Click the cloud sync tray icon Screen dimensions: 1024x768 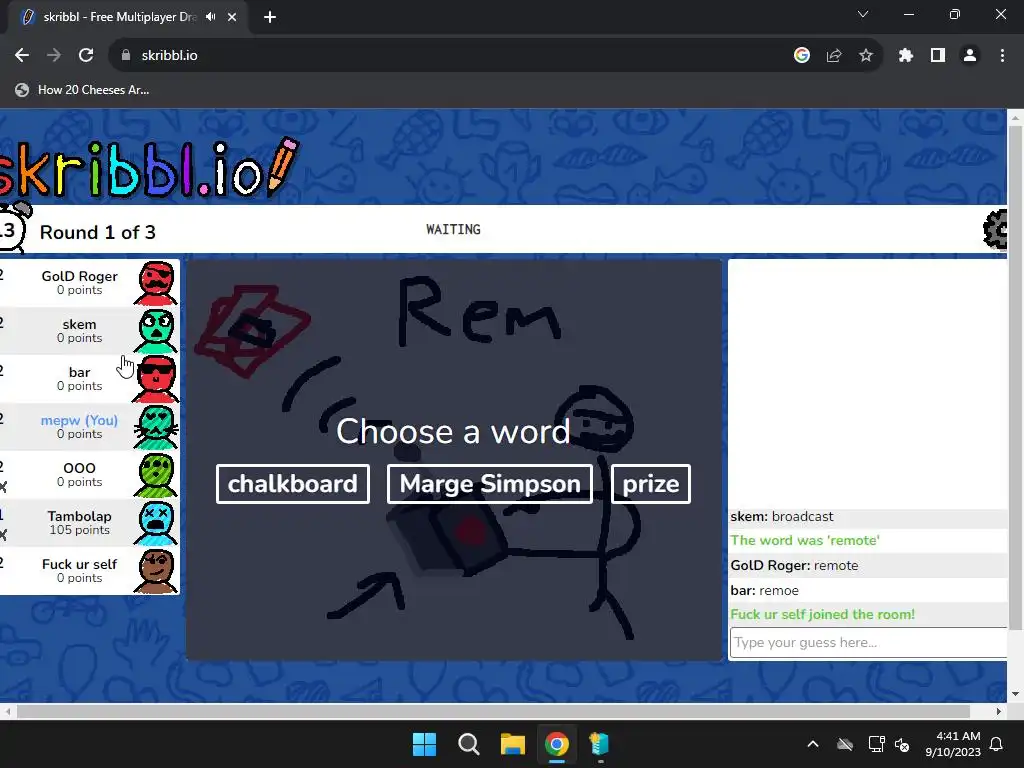(845, 744)
